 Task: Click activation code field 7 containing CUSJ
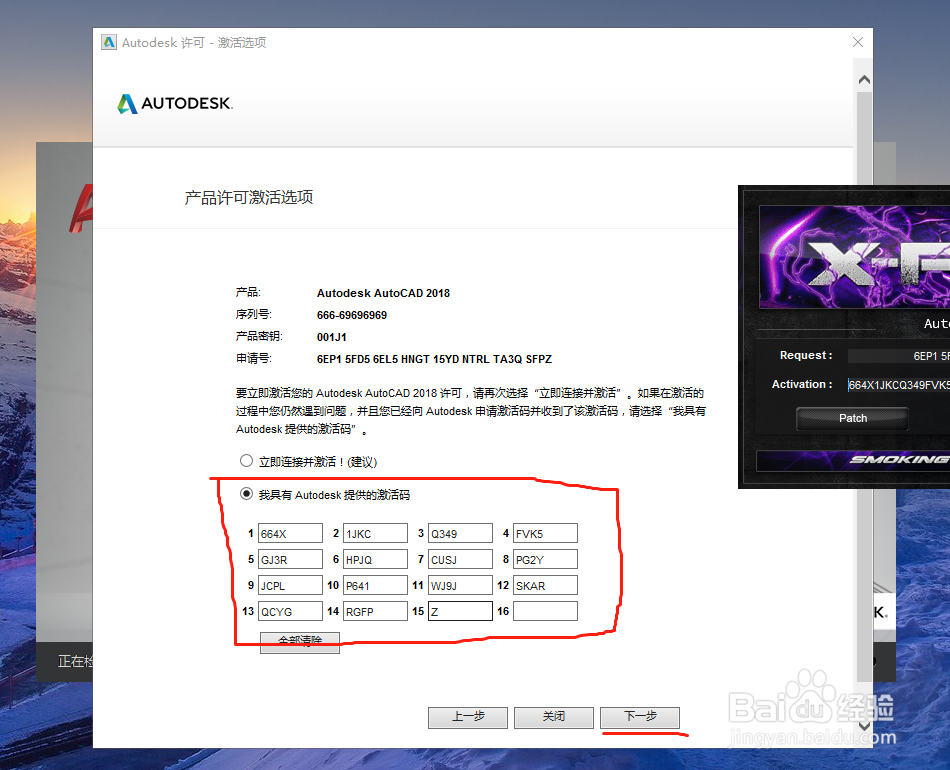[460, 559]
